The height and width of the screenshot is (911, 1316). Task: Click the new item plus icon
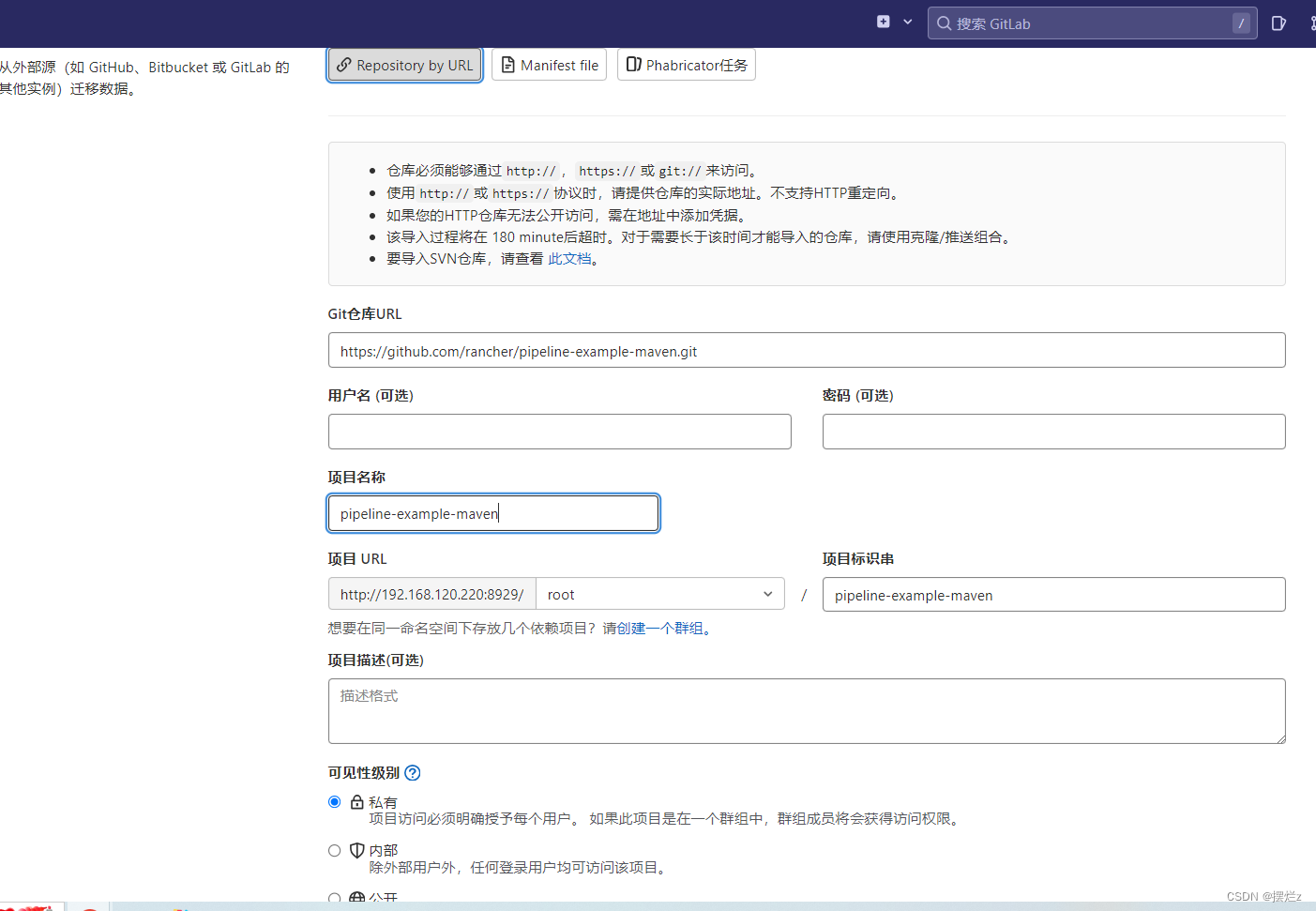[883, 22]
